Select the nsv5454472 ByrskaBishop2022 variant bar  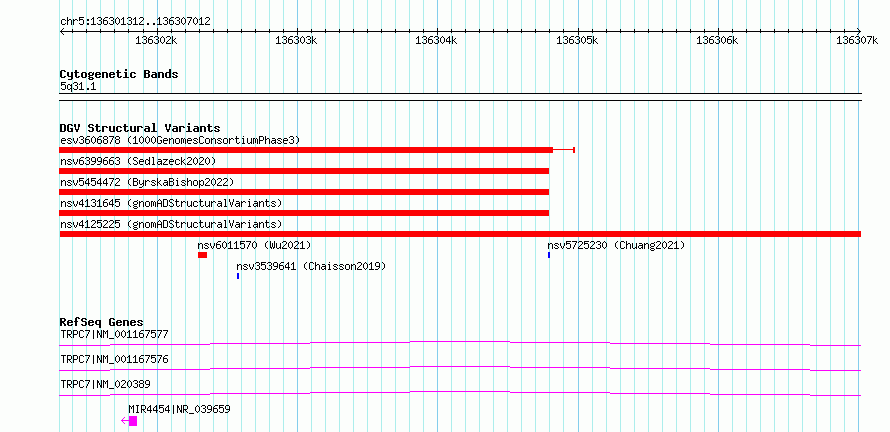click(304, 192)
